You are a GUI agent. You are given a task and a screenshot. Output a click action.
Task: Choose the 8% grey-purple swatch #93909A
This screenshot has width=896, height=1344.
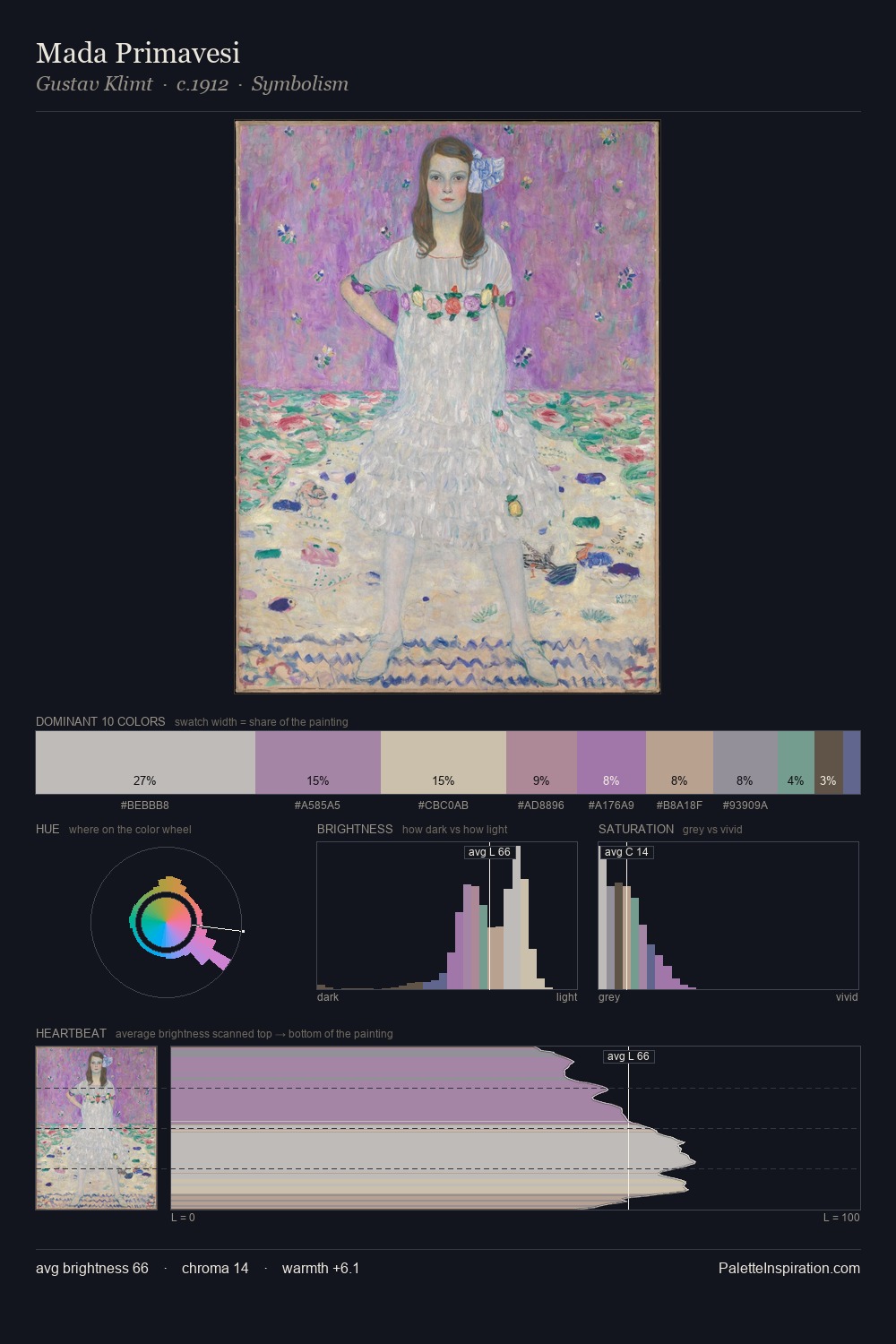[x=745, y=762]
